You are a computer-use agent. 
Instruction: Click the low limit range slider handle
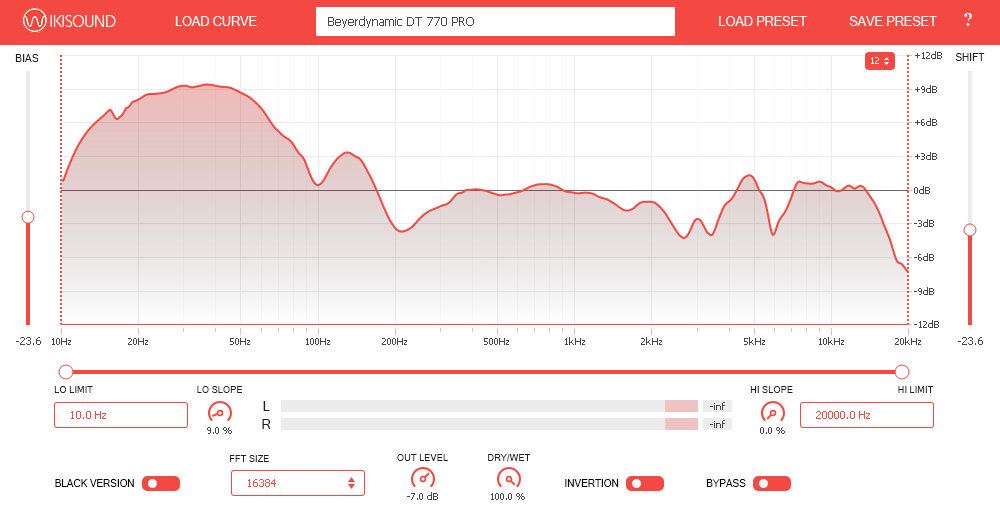[x=66, y=372]
